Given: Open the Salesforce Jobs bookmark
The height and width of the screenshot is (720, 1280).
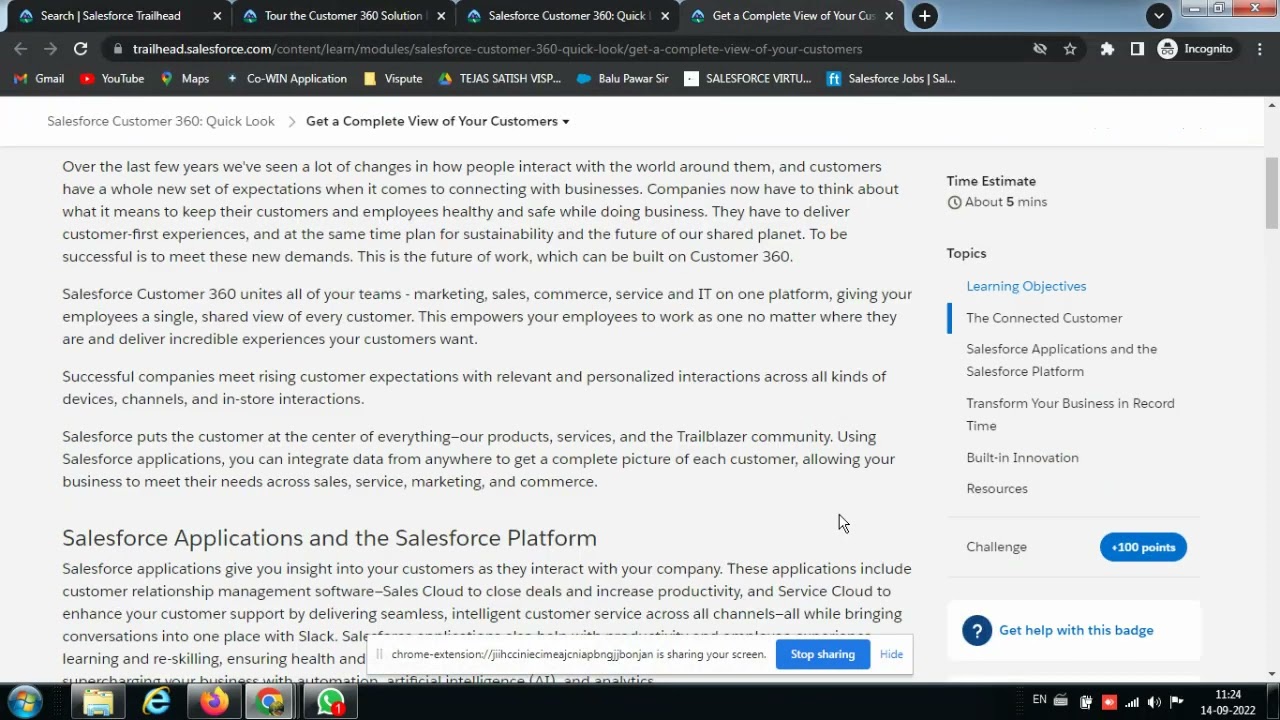Looking at the screenshot, I should [891, 79].
